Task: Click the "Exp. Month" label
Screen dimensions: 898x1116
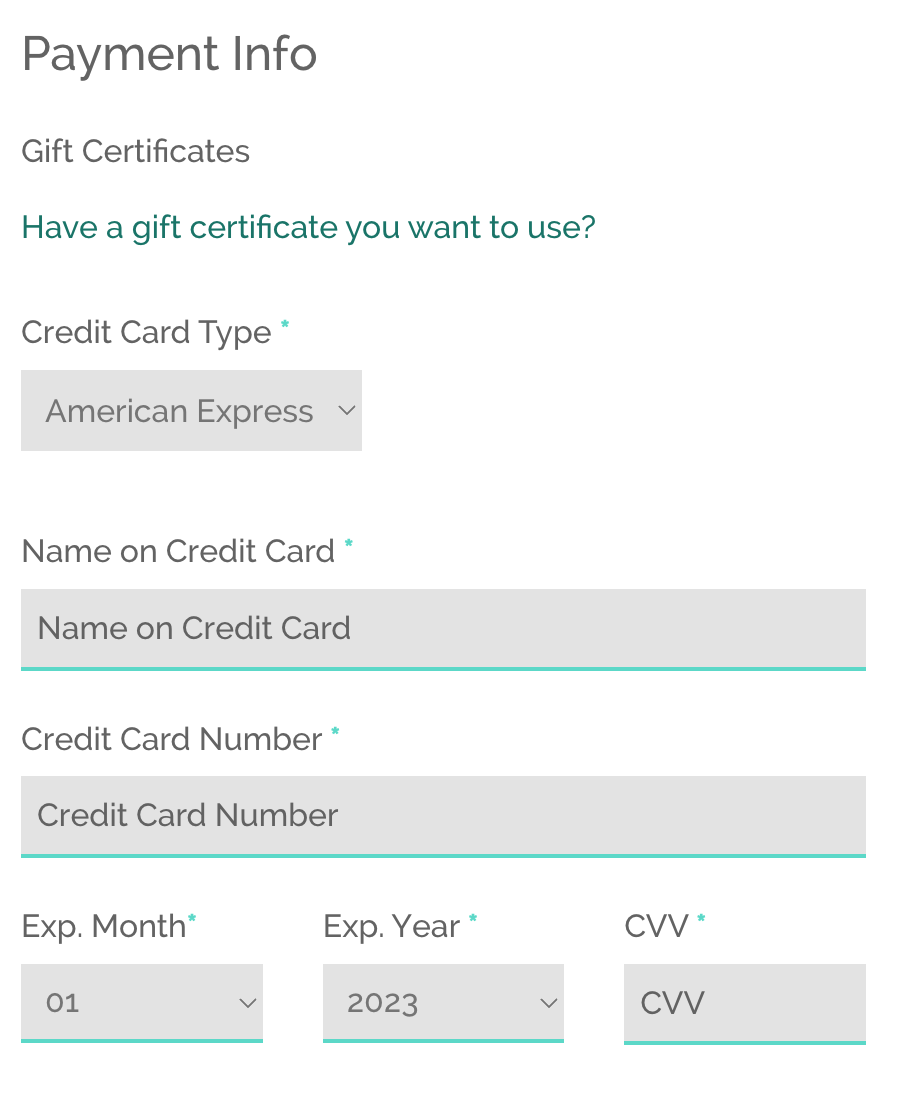Action: 103,927
